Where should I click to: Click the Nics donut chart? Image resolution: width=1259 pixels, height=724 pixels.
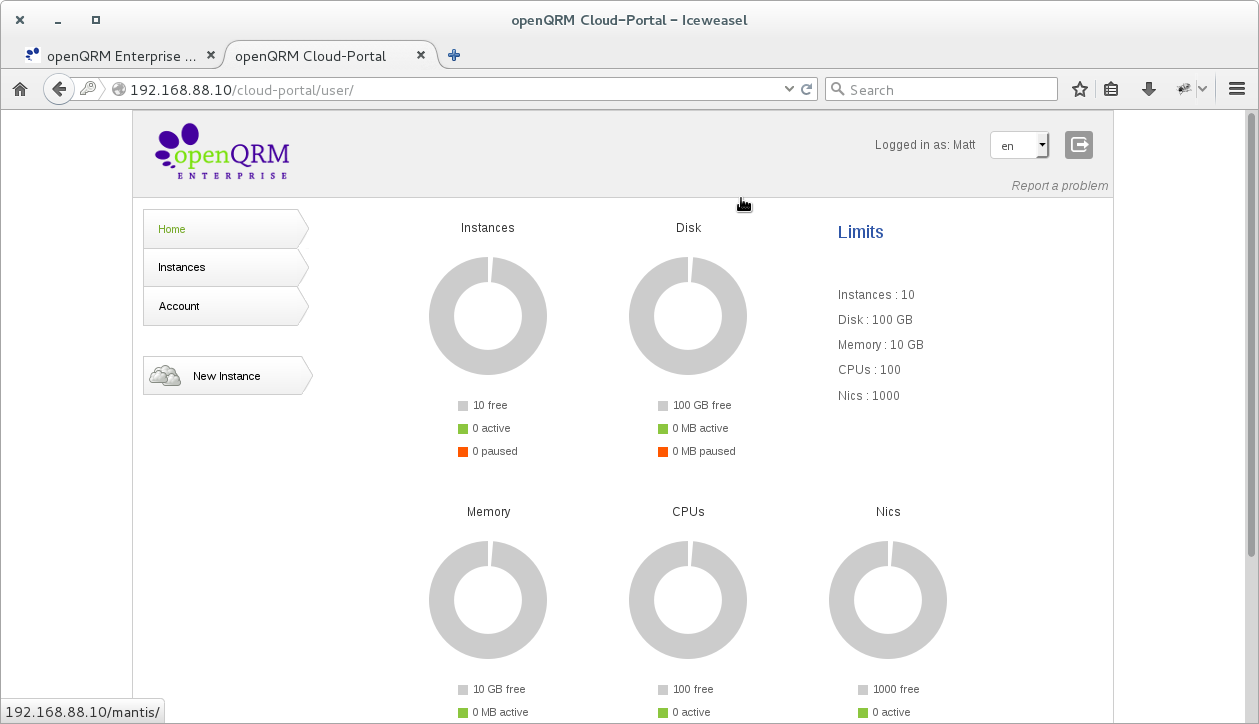tap(888, 600)
